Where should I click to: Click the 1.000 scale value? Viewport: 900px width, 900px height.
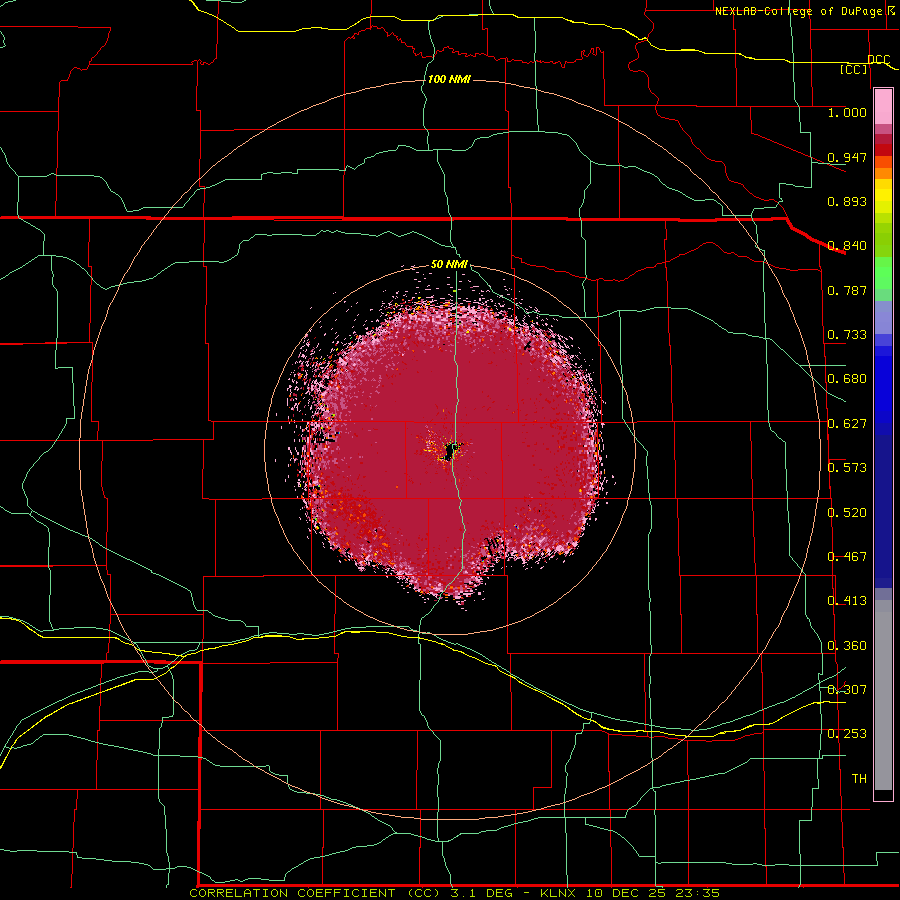847,112
